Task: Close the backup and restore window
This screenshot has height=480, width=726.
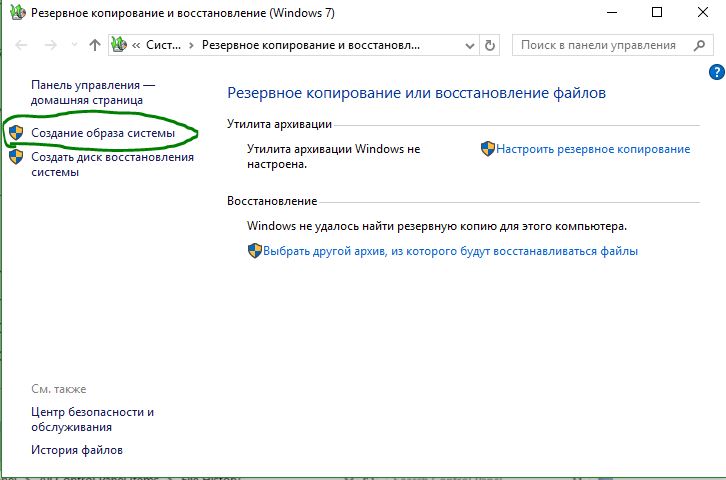Action: point(702,12)
